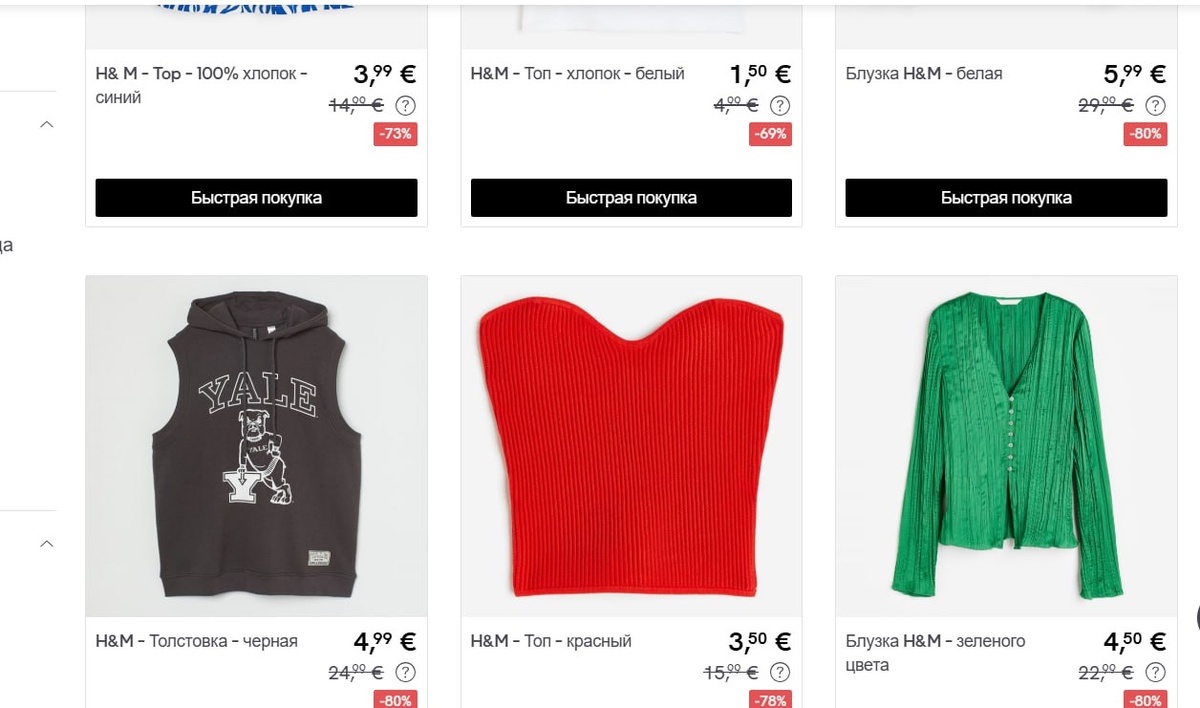Quick-buy the white H&M blouse
This screenshot has width=1200, height=708.
(x=1006, y=198)
